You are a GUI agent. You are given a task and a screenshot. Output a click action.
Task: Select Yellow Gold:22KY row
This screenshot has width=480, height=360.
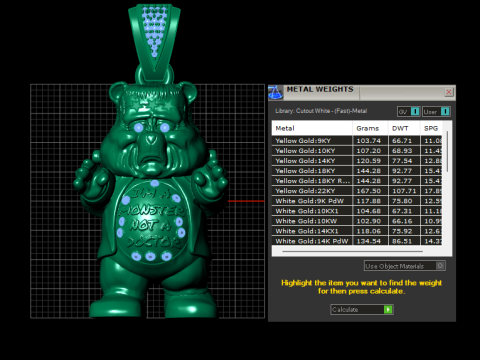(357, 191)
